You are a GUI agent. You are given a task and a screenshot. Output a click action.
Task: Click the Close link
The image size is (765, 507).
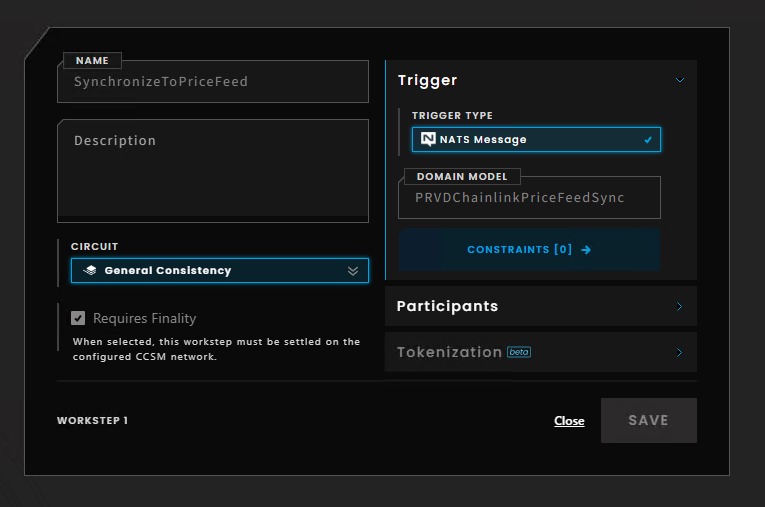pyautogui.click(x=569, y=421)
